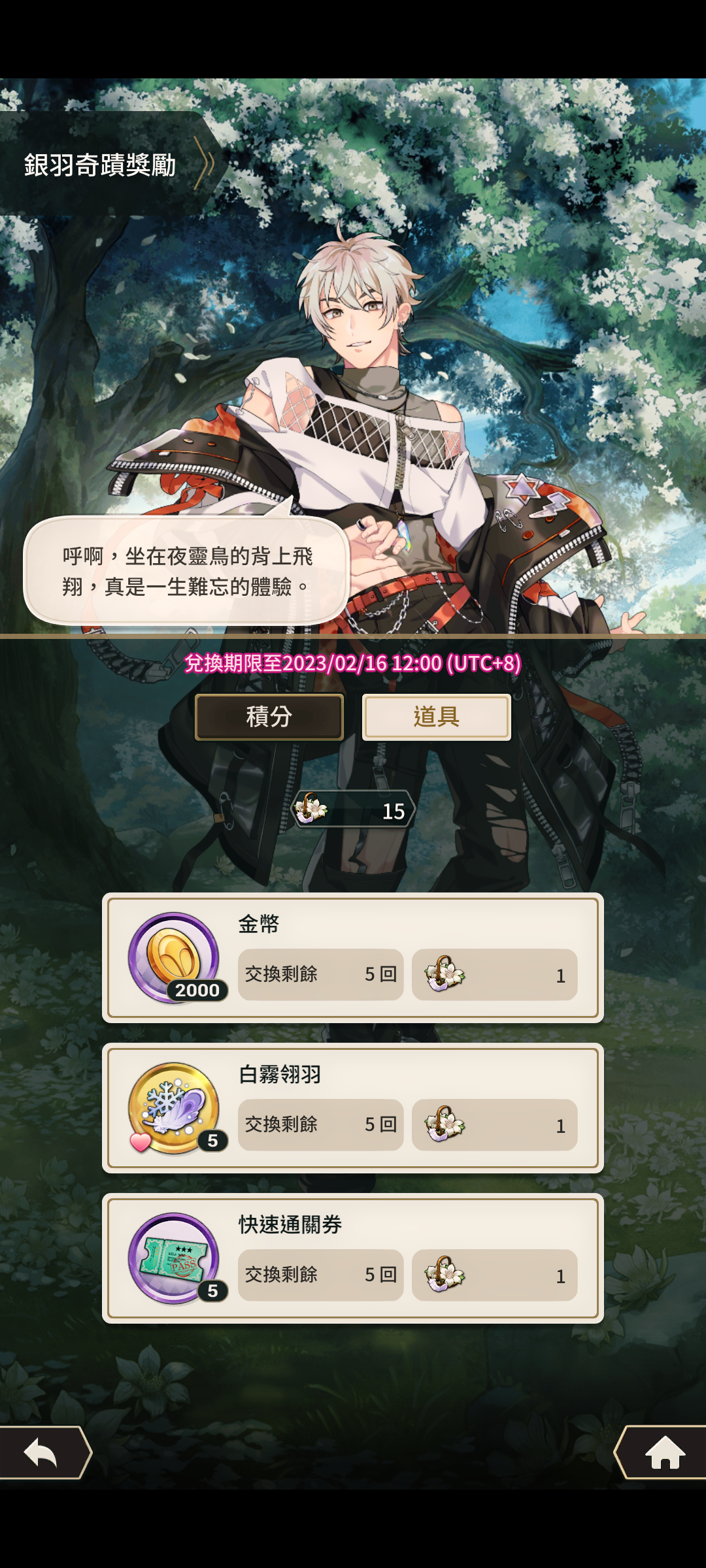Tap the flower cost icon in 白霧翎羽 row

click(x=445, y=1124)
